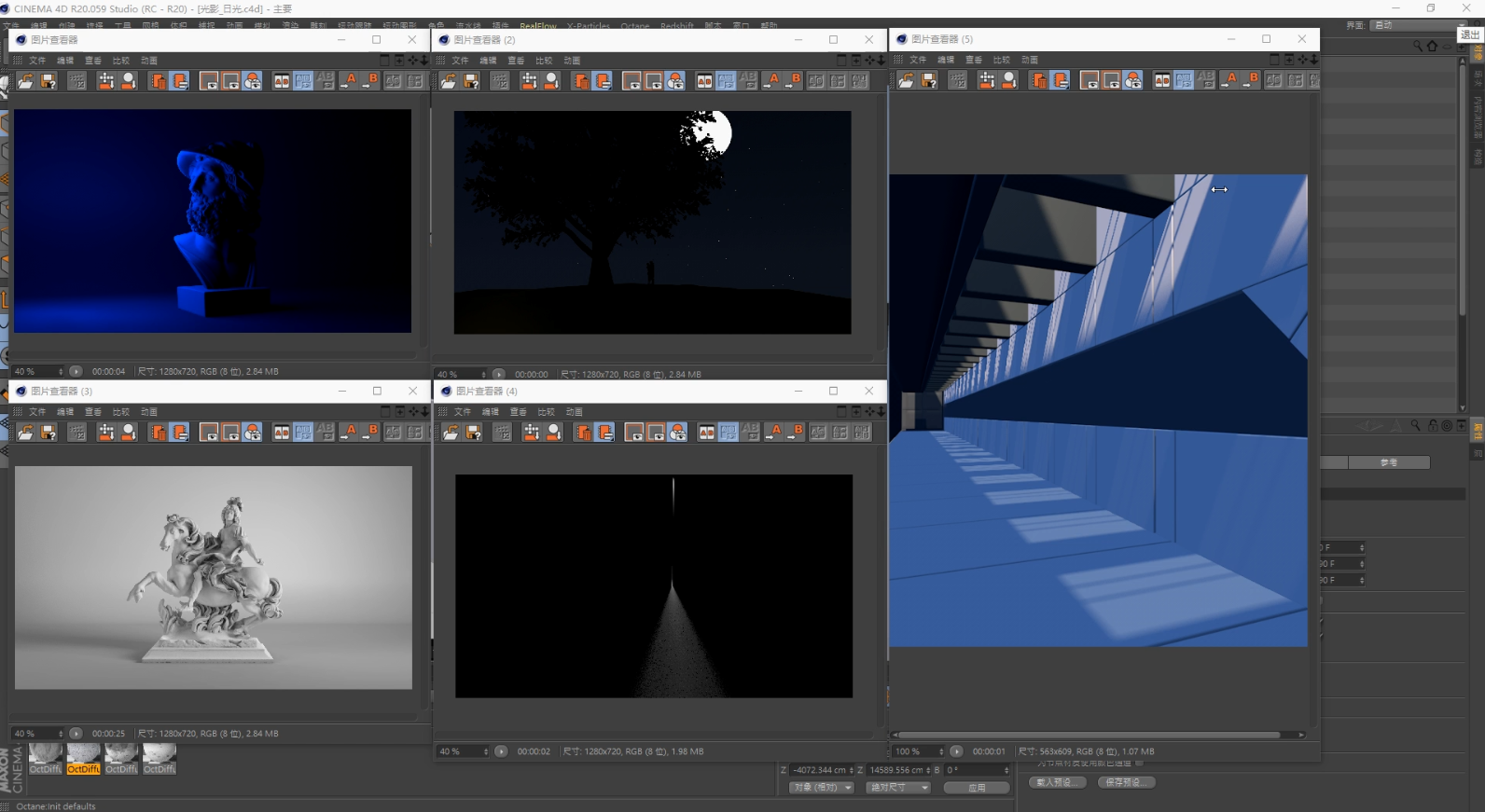
Task: Click open image icon in Picture Viewer (2)
Action: point(449,81)
